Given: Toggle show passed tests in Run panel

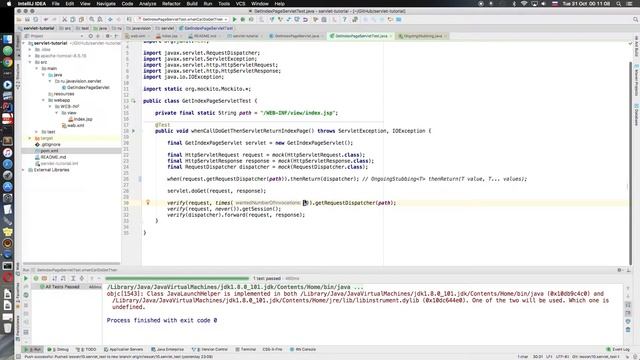Looking at the screenshot, I should 36,278.
